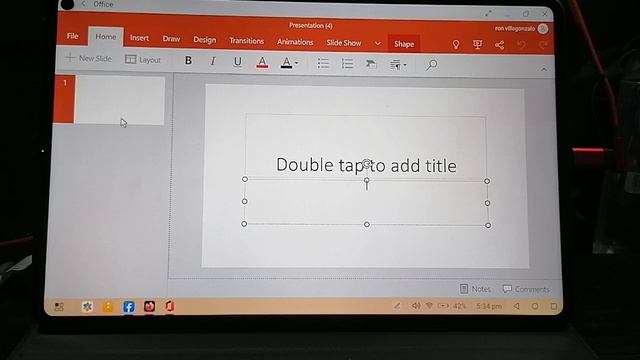This screenshot has width=640, height=360.
Task: Click the rotation handle of the selected box
Action: point(367,164)
